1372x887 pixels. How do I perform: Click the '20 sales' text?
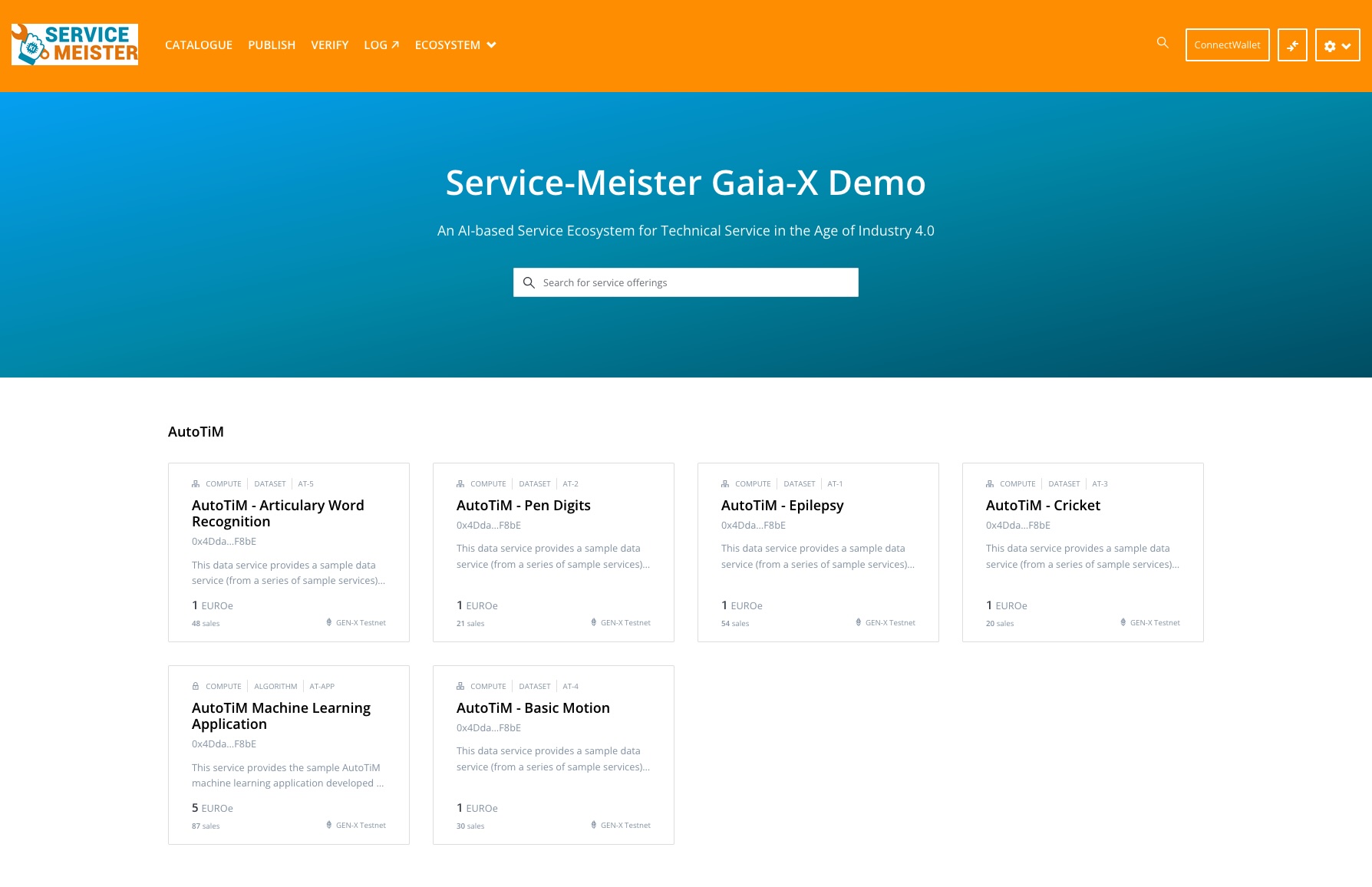(1000, 624)
